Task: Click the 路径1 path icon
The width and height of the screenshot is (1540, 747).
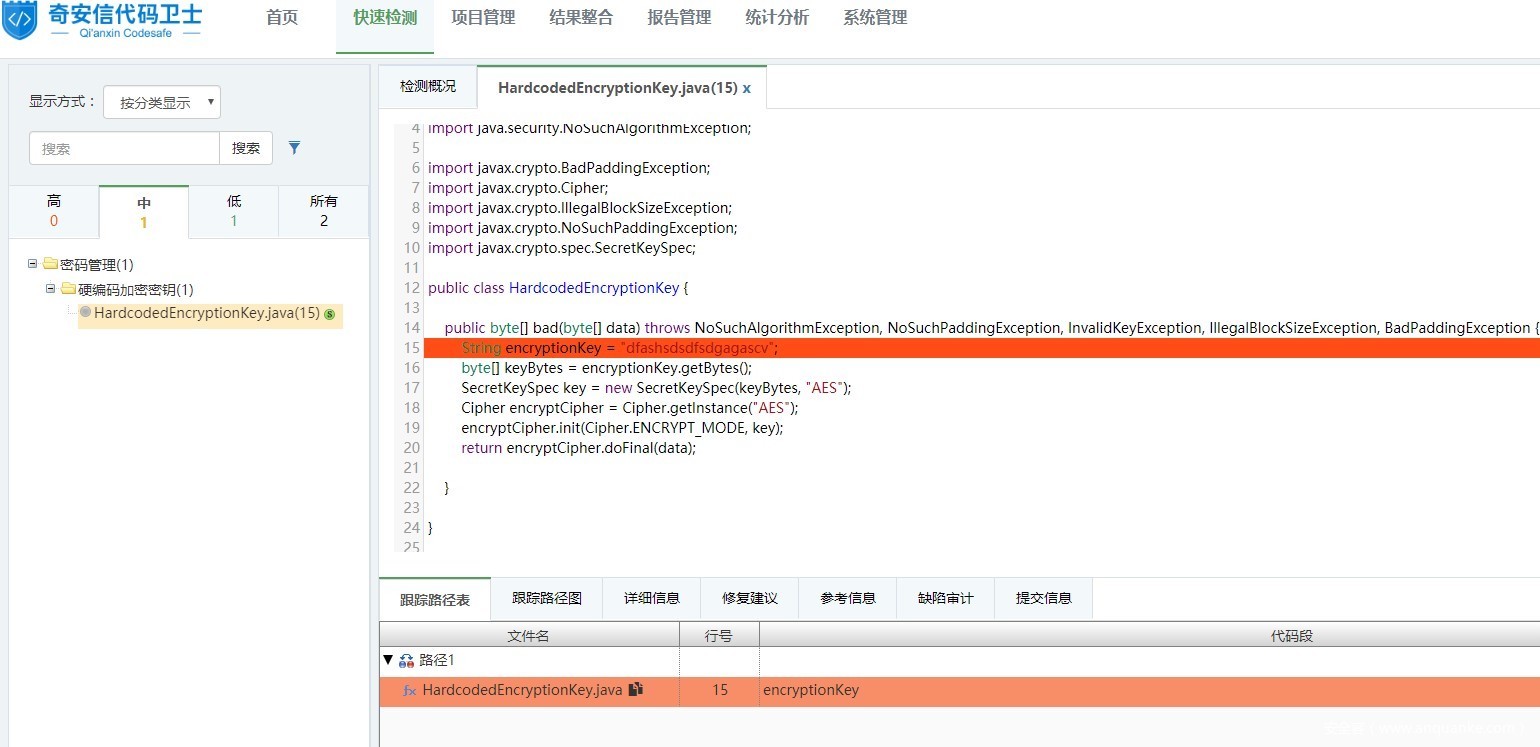Action: [406, 661]
